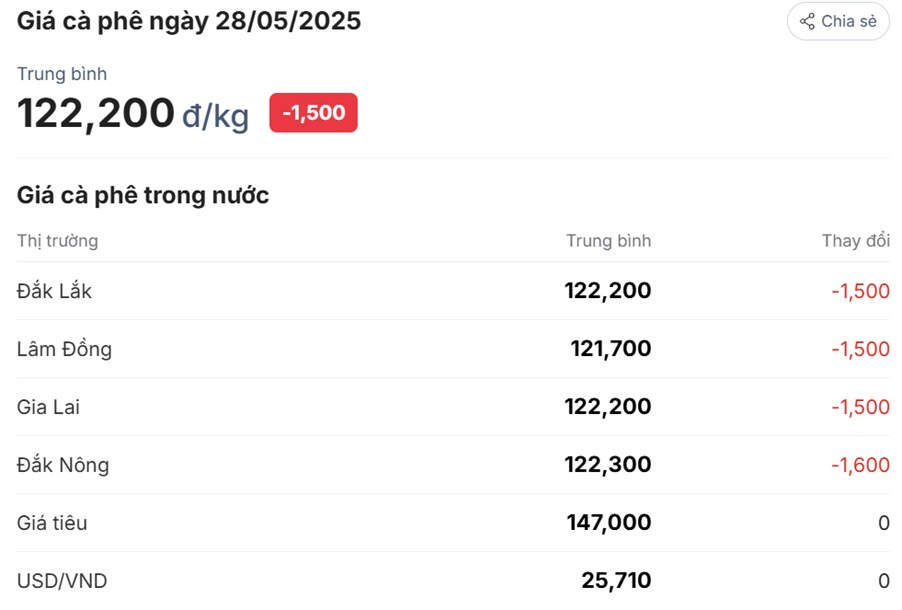
Task: Open the Gia Lai market entry
Action: (x=48, y=407)
